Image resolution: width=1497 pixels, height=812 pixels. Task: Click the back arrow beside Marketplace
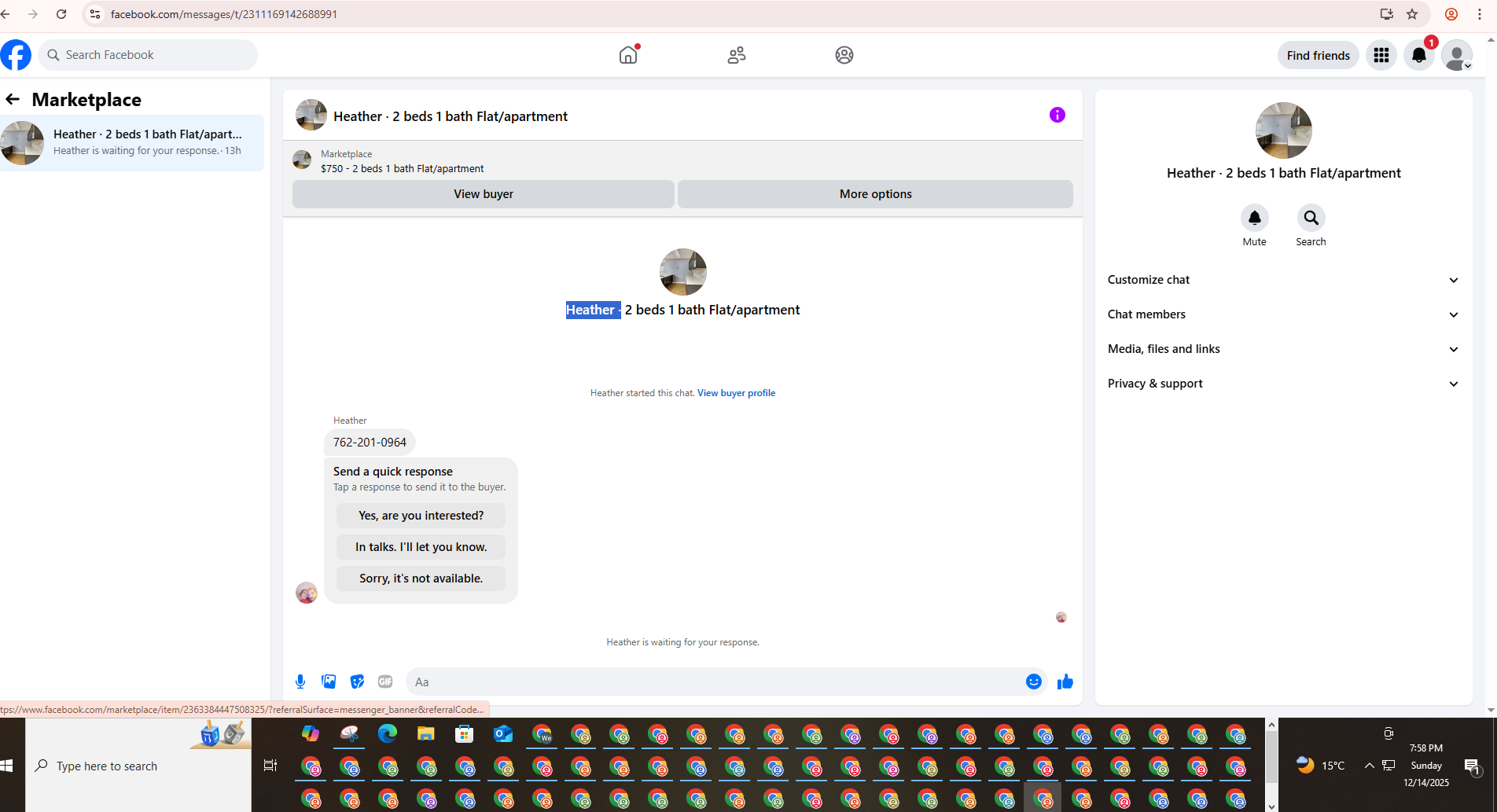tap(13, 99)
